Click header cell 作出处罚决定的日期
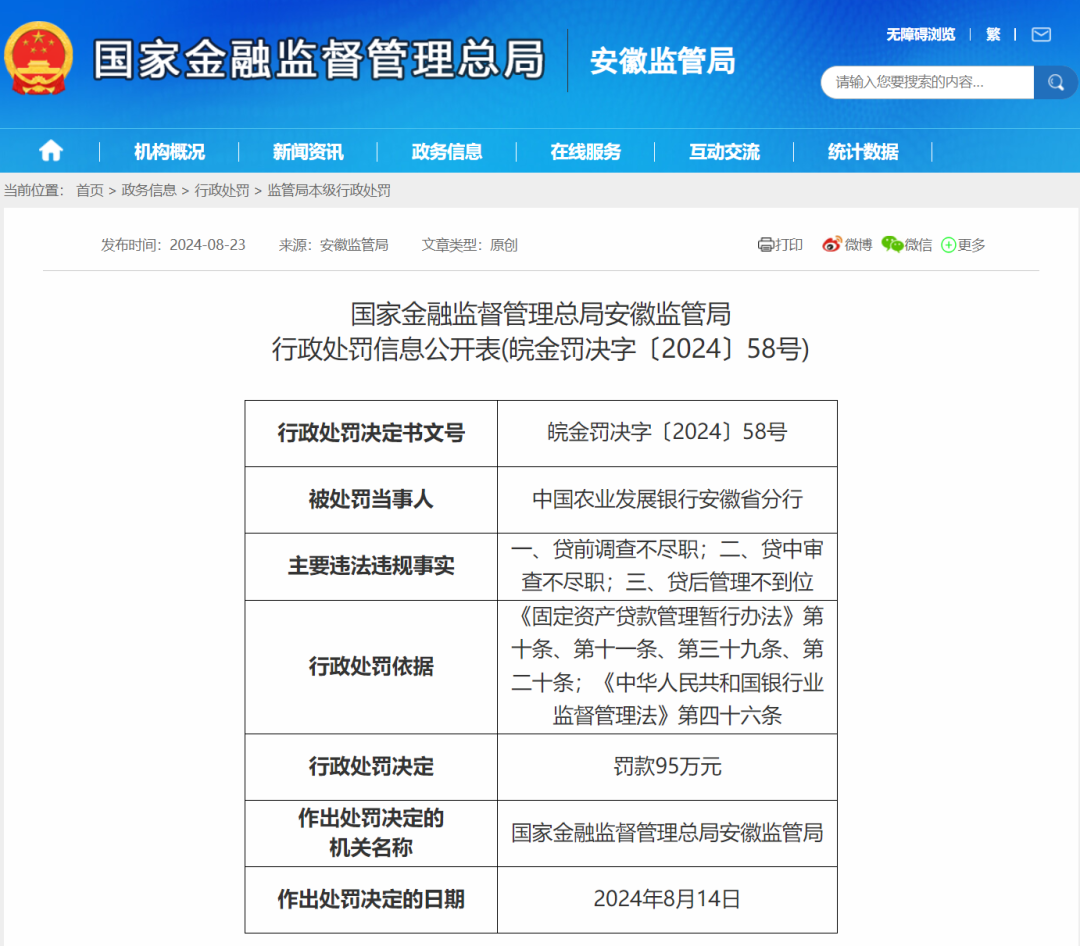Viewport: 1080px width, 946px height. tap(371, 899)
